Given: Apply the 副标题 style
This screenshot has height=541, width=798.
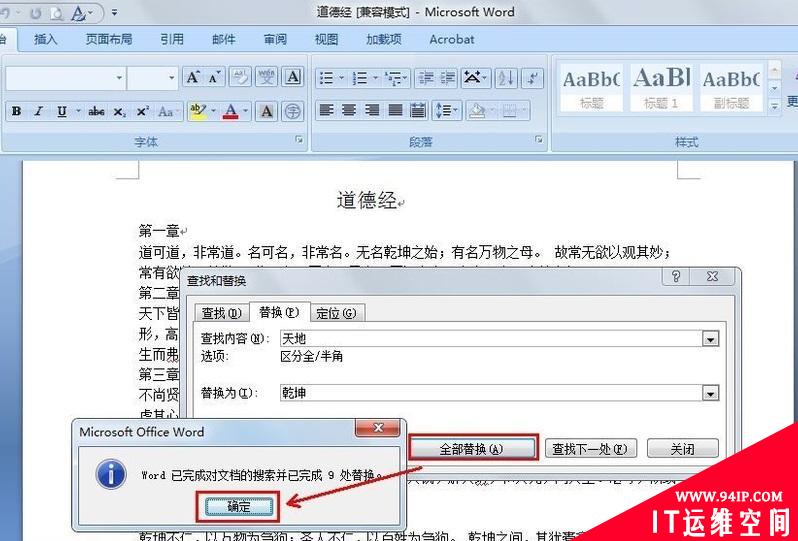Looking at the screenshot, I should pyautogui.click(x=731, y=88).
